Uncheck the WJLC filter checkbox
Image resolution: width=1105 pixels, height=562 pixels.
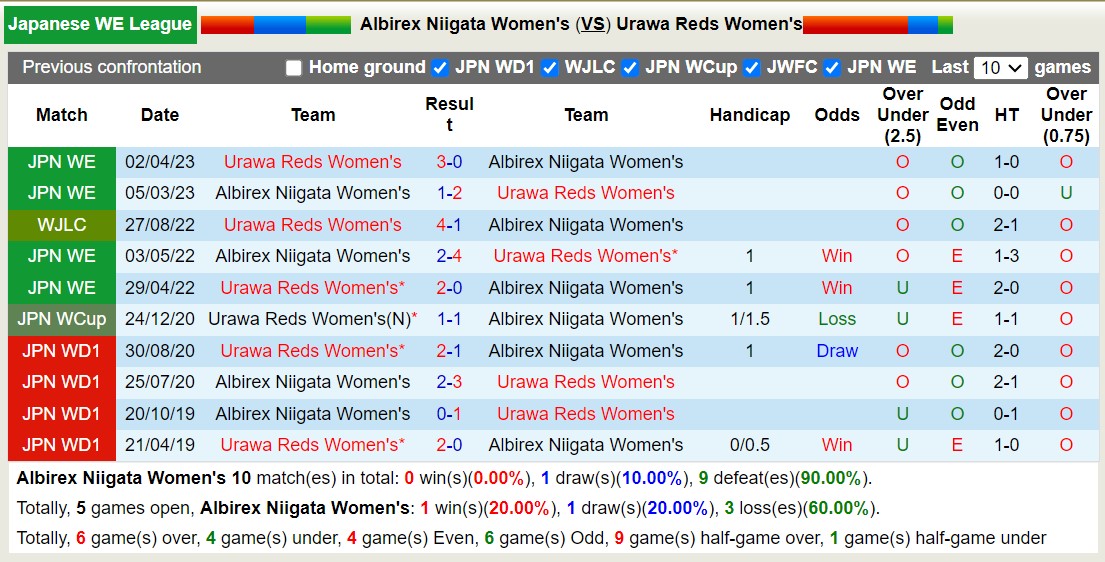click(x=550, y=68)
